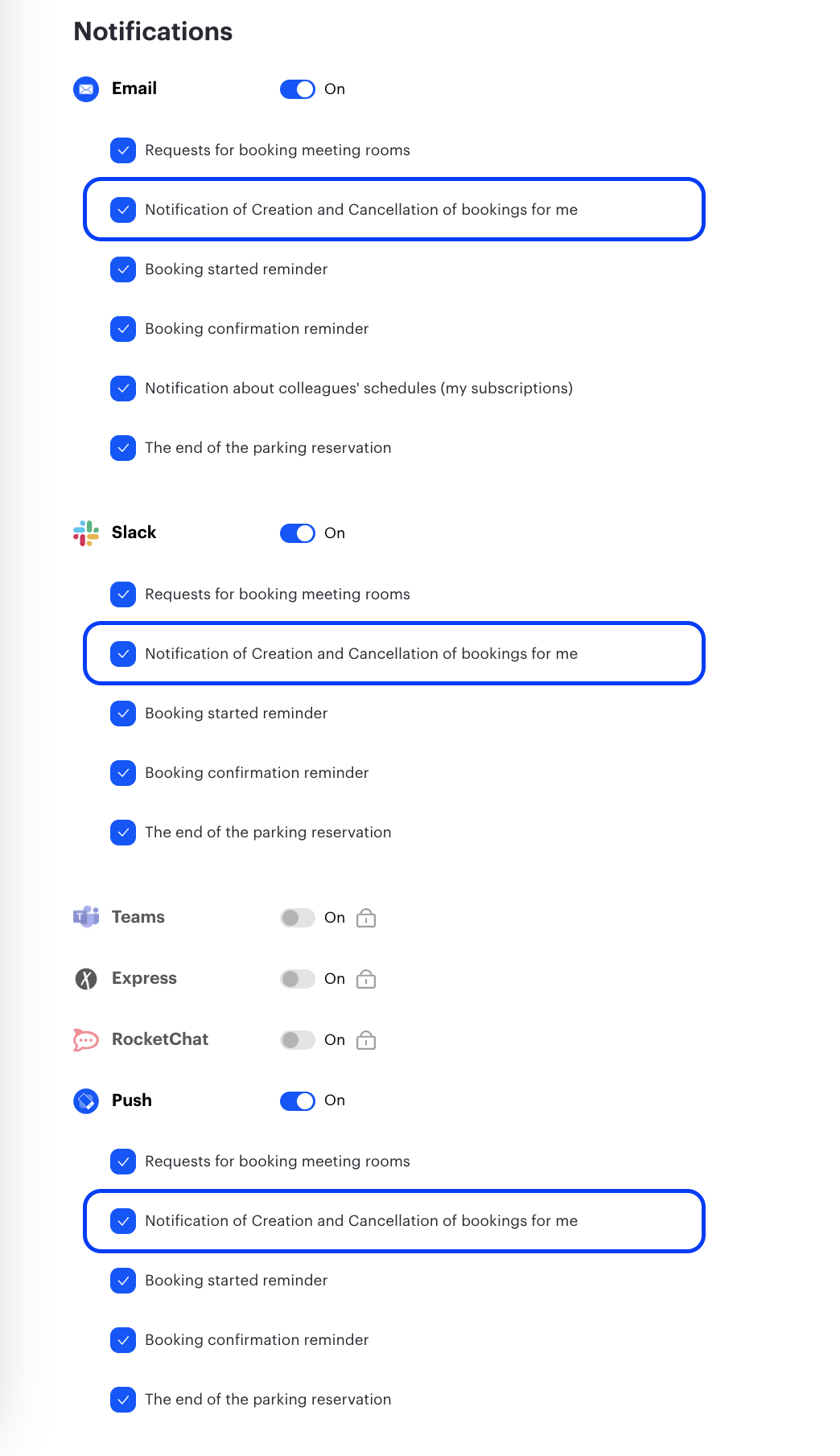This screenshot has height=1456, width=840.
Task: Uncheck Slack Booking started reminder checkbox
Action: coord(123,714)
